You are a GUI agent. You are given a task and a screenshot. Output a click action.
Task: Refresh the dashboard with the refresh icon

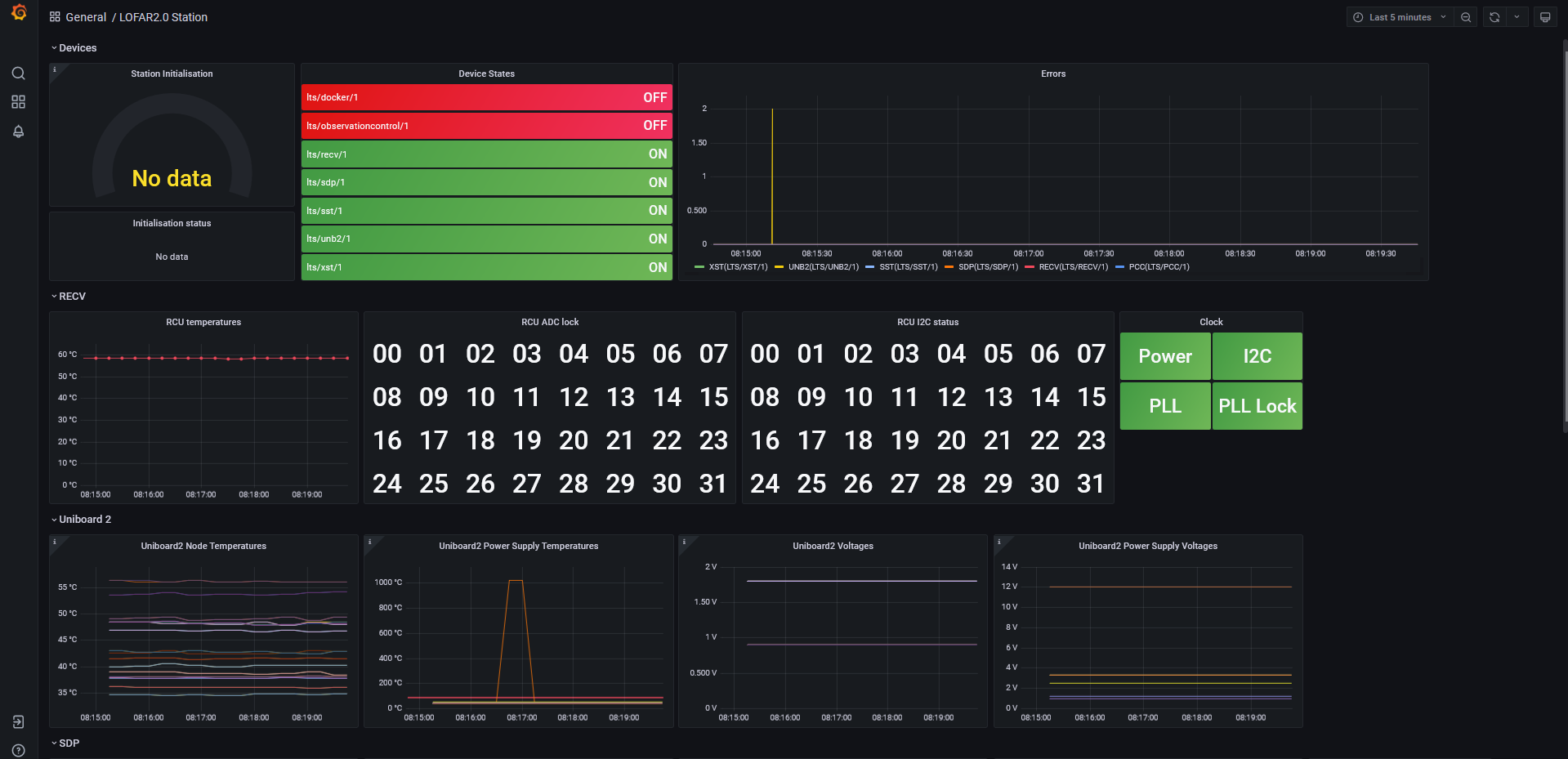[1494, 17]
